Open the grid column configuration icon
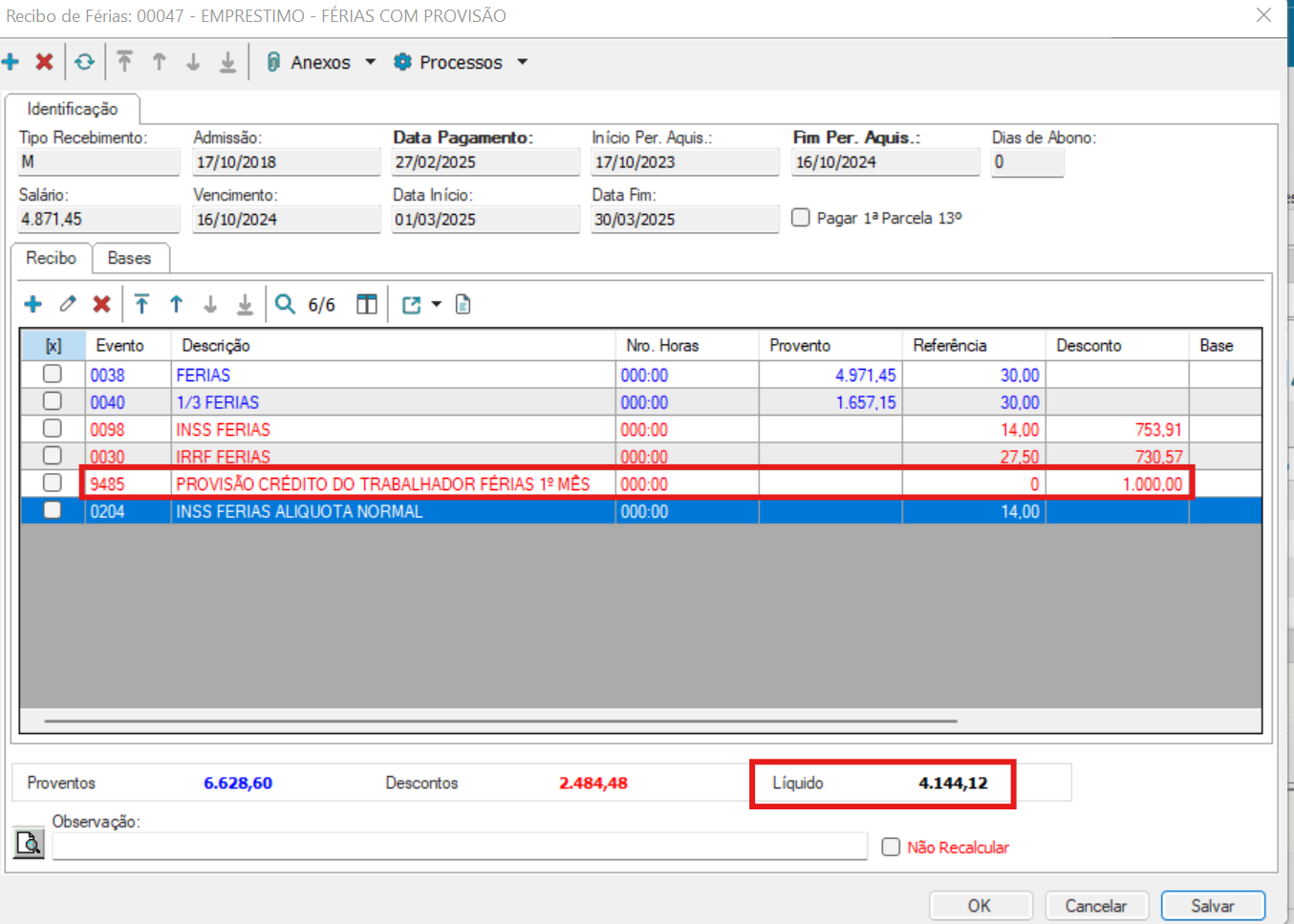The width and height of the screenshot is (1294, 924). click(366, 305)
